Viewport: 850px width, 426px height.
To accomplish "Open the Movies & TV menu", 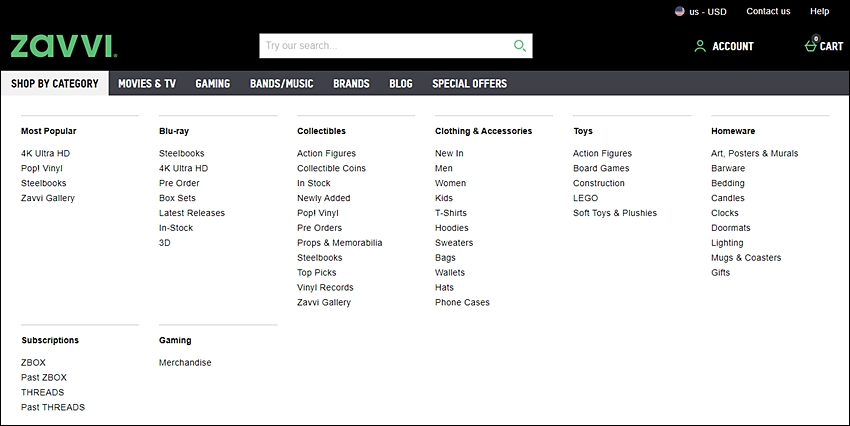I will pos(147,83).
